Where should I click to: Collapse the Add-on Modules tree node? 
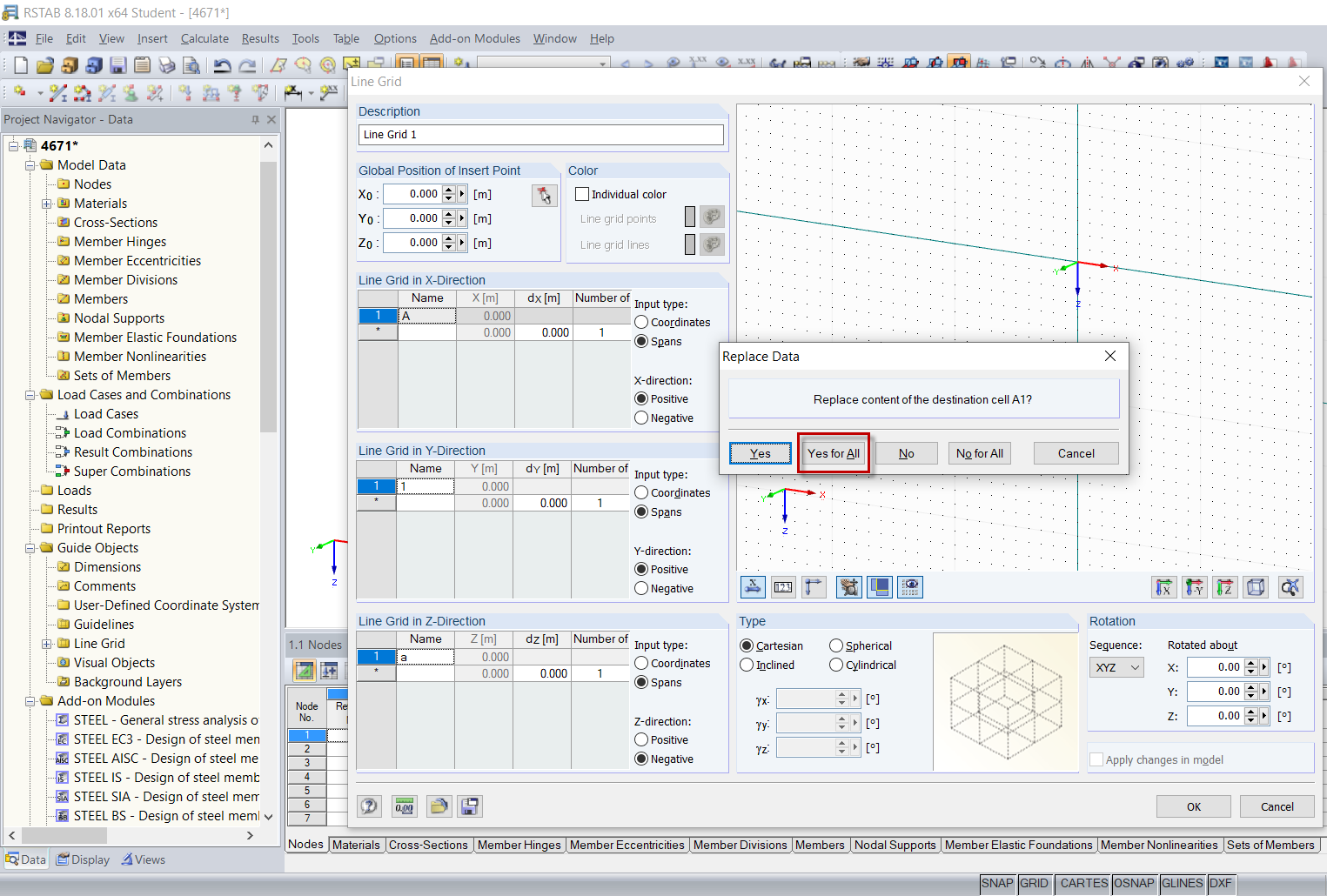click(30, 700)
